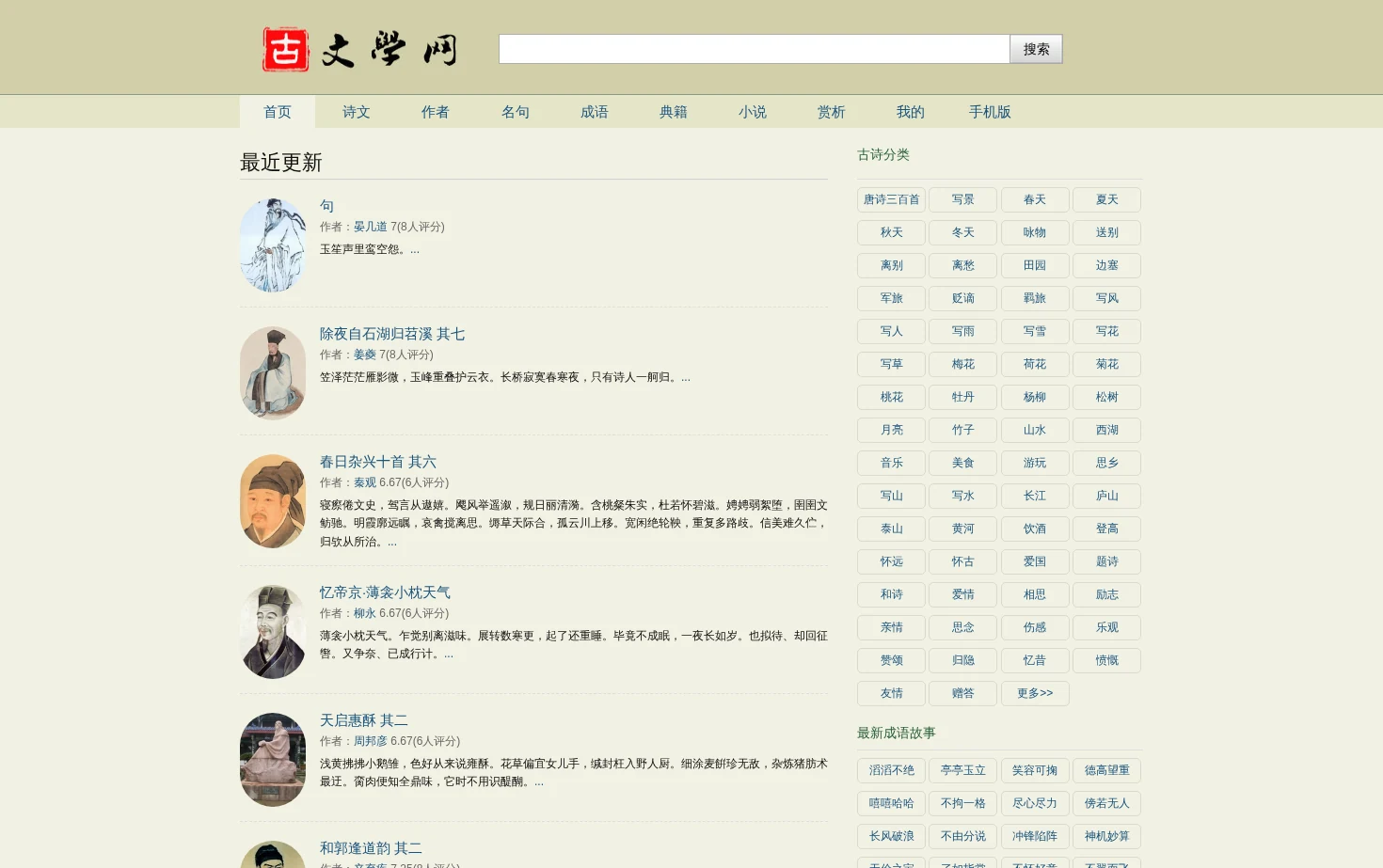Open idiom story 不拘一格
Viewport: 1383px width, 868px height.
tap(962, 803)
